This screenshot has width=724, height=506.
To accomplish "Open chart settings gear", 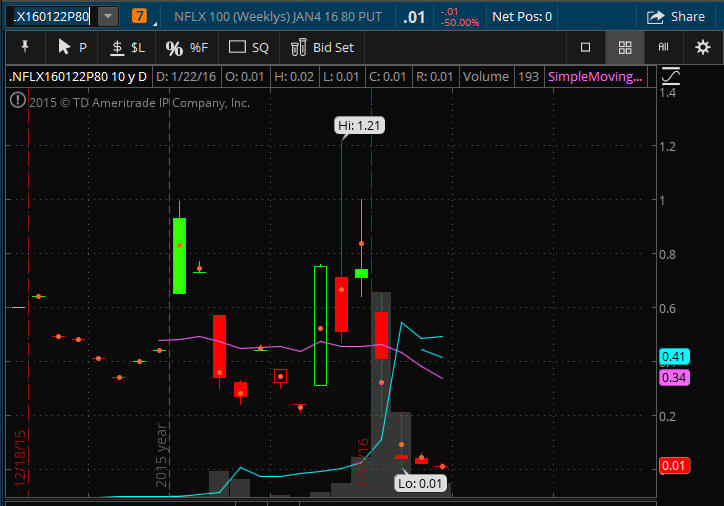I will click(703, 47).
